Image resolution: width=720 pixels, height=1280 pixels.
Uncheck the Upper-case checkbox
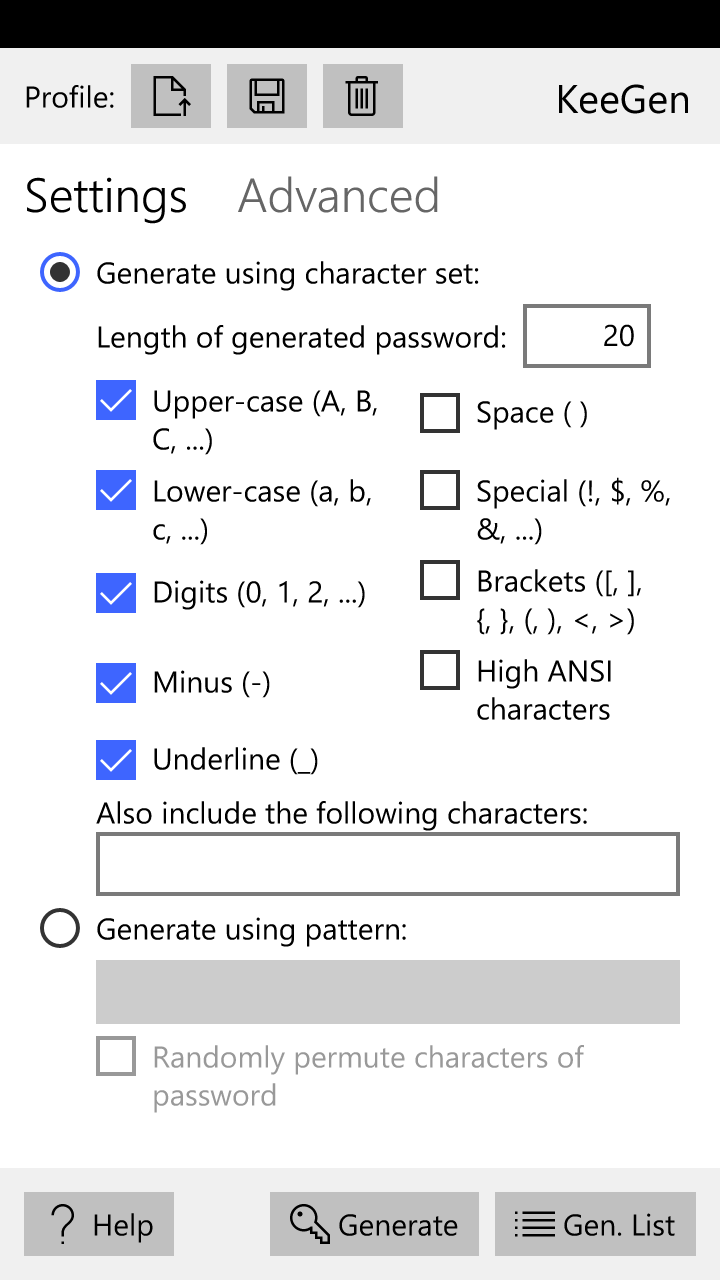(117, 402)
